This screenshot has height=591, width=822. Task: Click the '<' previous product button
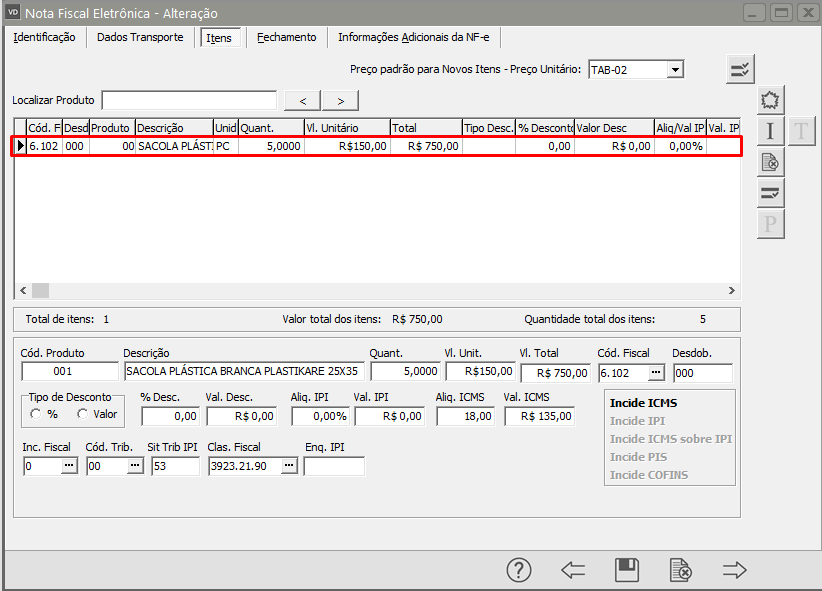coord(302,100)
